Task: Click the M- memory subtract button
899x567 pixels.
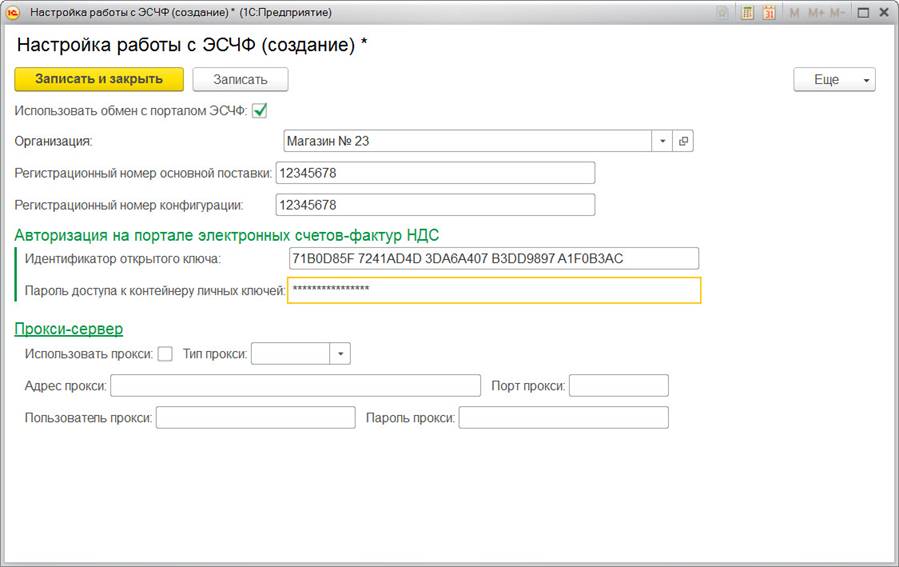Action: 838,13
